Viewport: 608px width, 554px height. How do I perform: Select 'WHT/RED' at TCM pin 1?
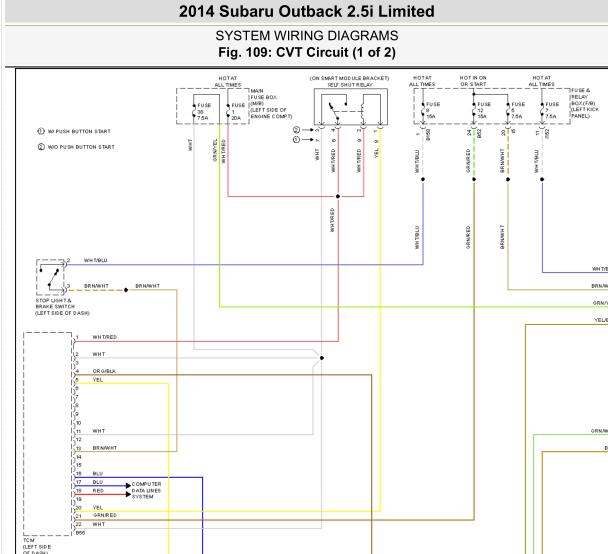[104, 337]
